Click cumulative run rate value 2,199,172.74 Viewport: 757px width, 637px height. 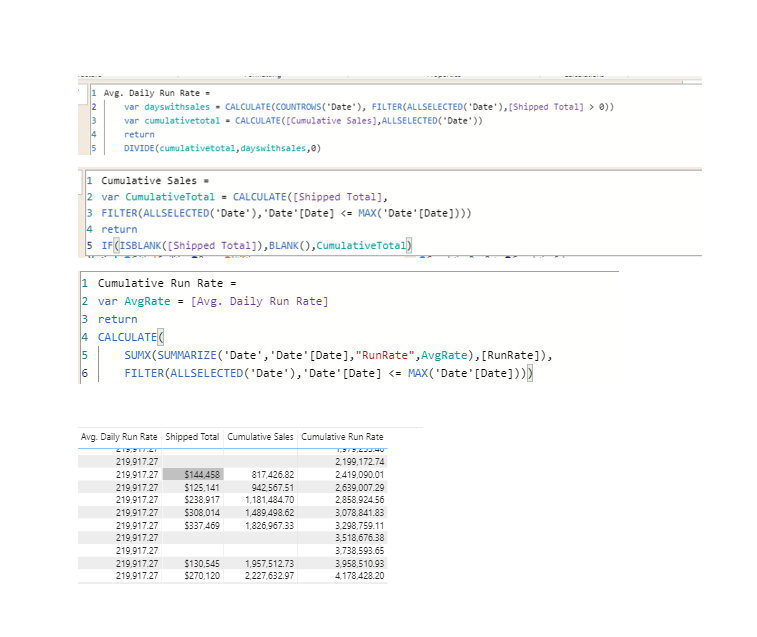click(360, 462)
